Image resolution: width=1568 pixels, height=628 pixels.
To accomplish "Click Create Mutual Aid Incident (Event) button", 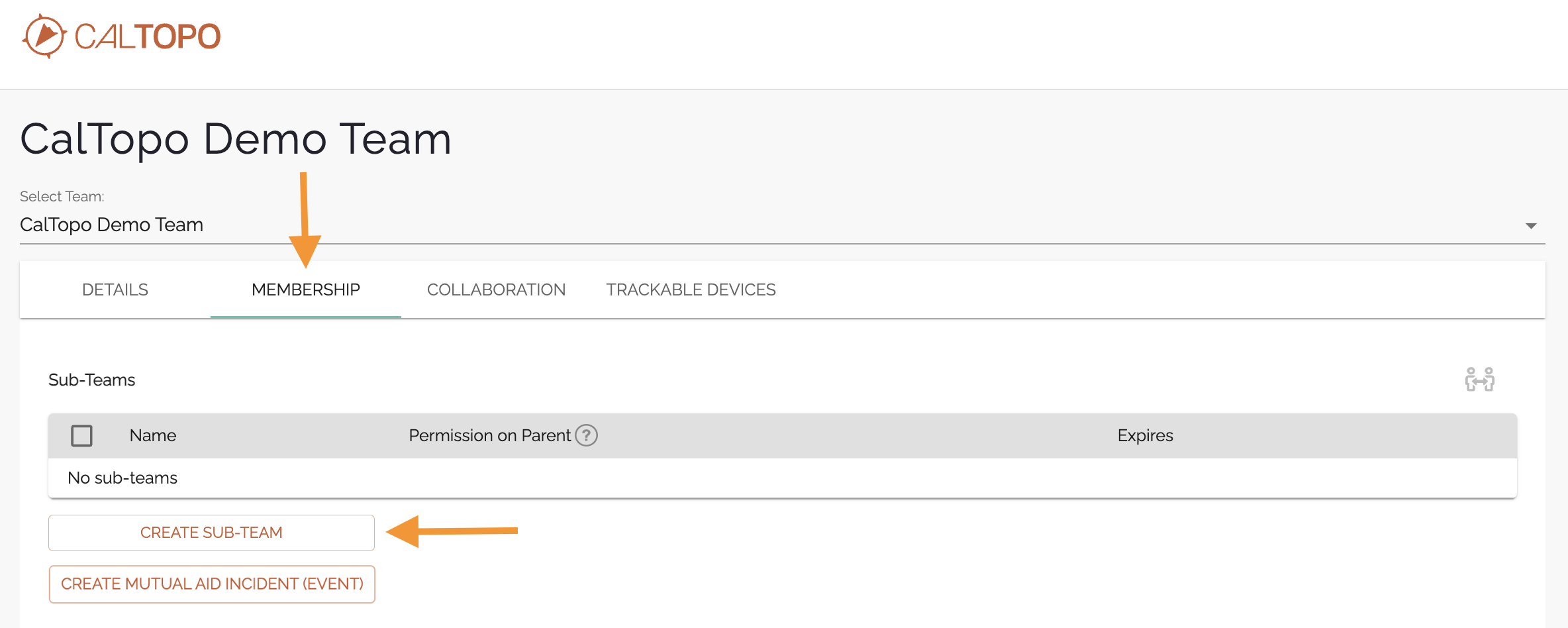I will (x=212, y=584).
